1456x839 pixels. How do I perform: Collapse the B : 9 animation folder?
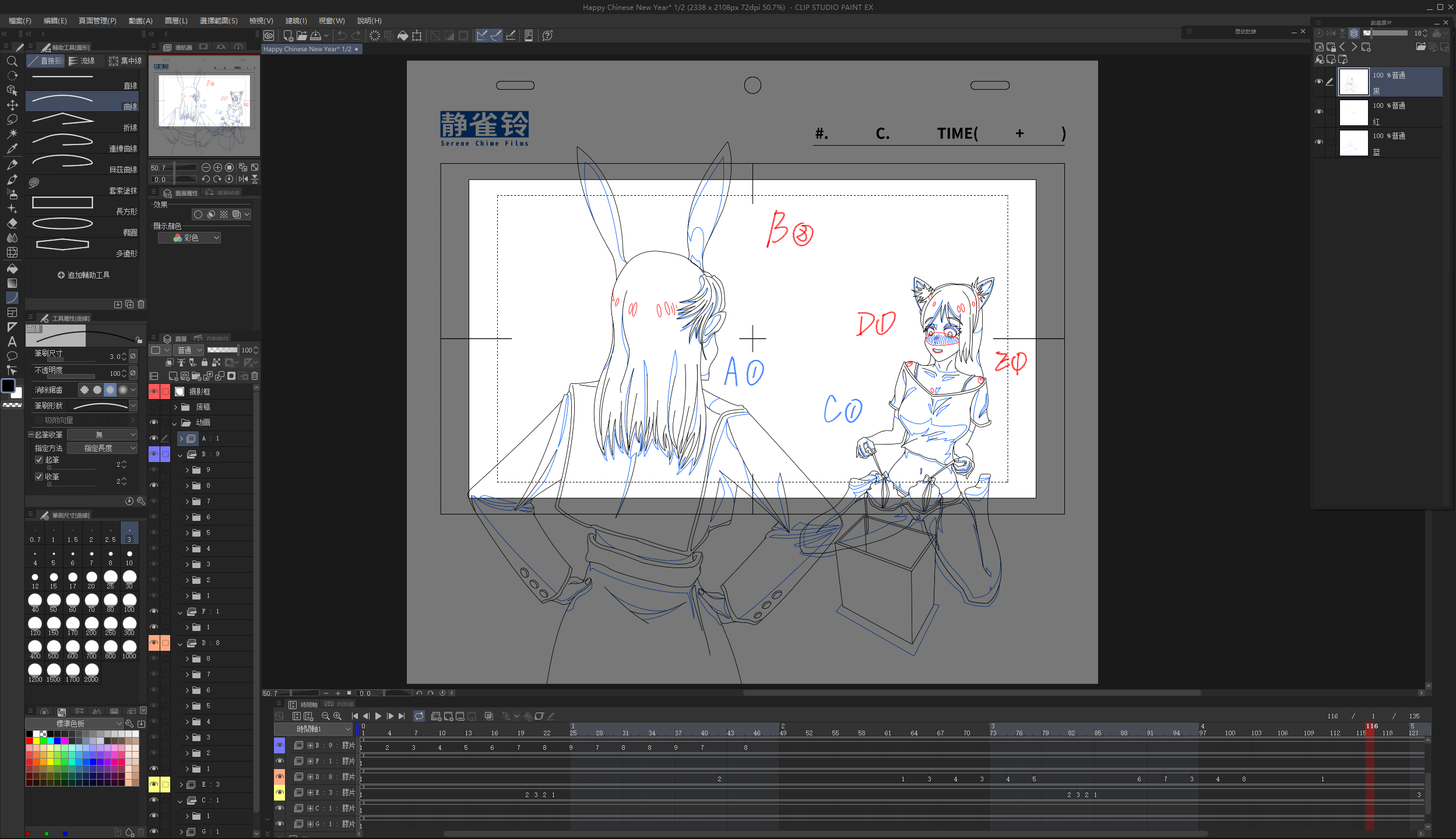[x=181, y=454]
